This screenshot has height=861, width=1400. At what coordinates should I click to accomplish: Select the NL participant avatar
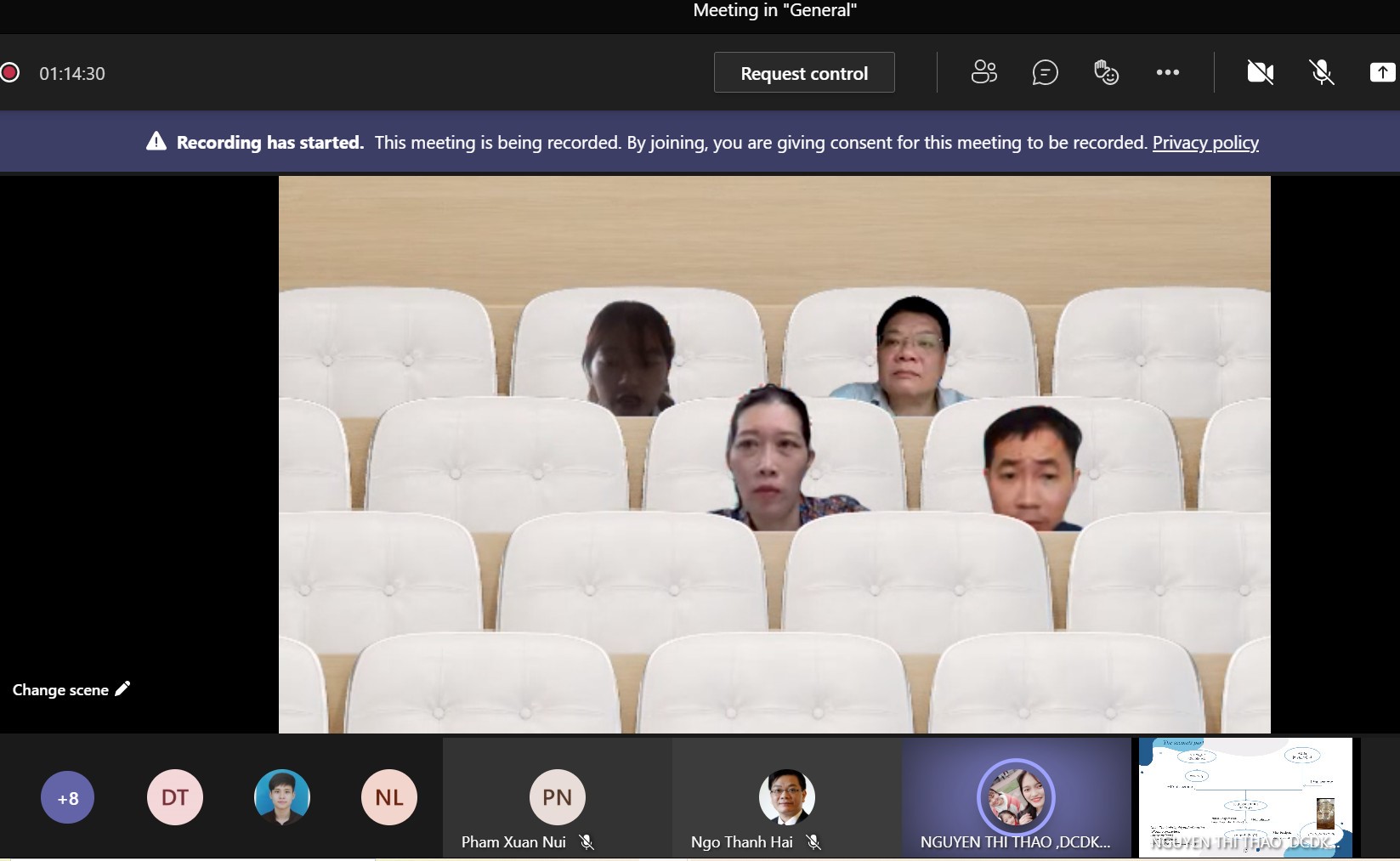pyautogui.click(x=389, y=797)
